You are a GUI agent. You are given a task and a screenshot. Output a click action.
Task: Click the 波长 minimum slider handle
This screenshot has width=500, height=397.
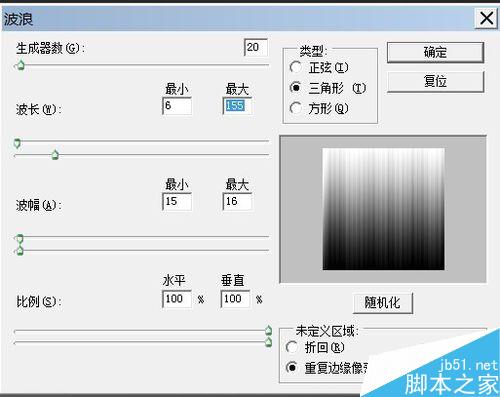pos(17,143)
